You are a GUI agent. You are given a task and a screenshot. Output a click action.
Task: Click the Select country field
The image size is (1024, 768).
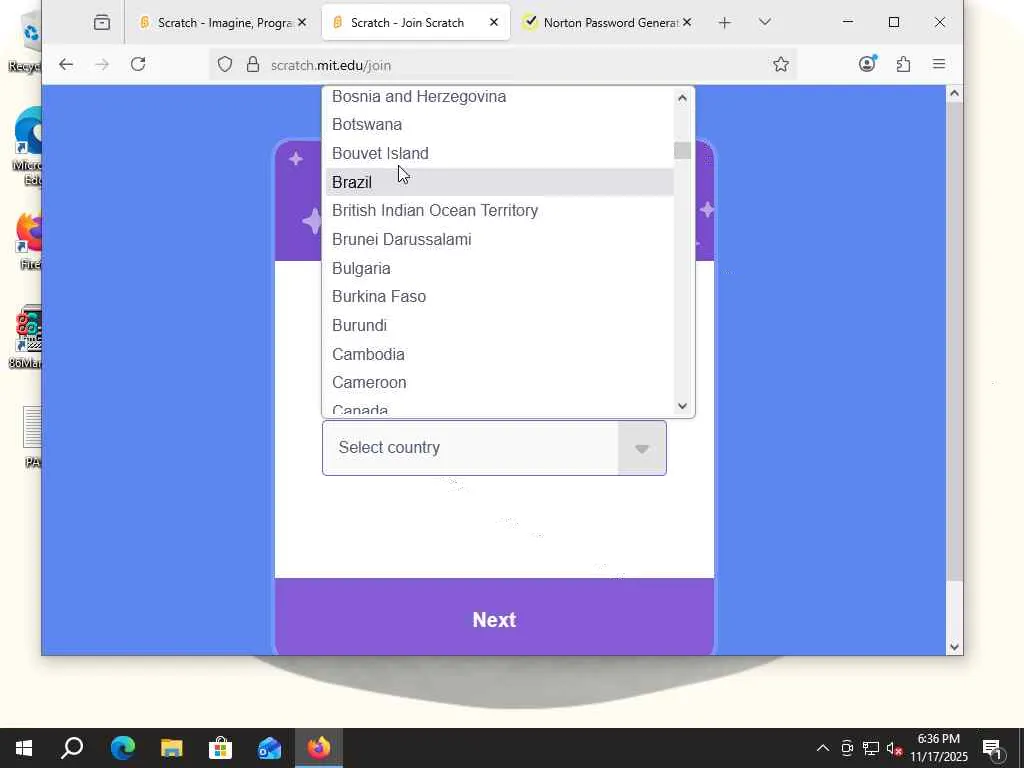point(494,448)
